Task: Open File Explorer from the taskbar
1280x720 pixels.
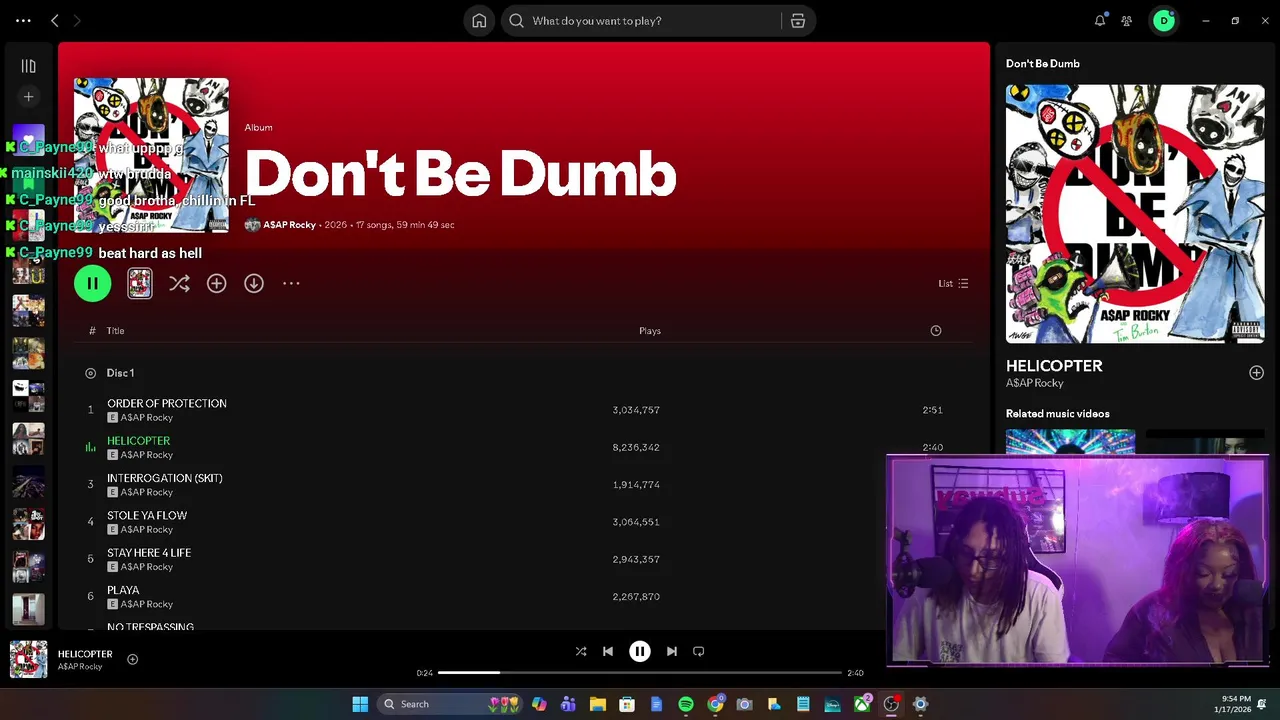Action: (x=598, y=704)
